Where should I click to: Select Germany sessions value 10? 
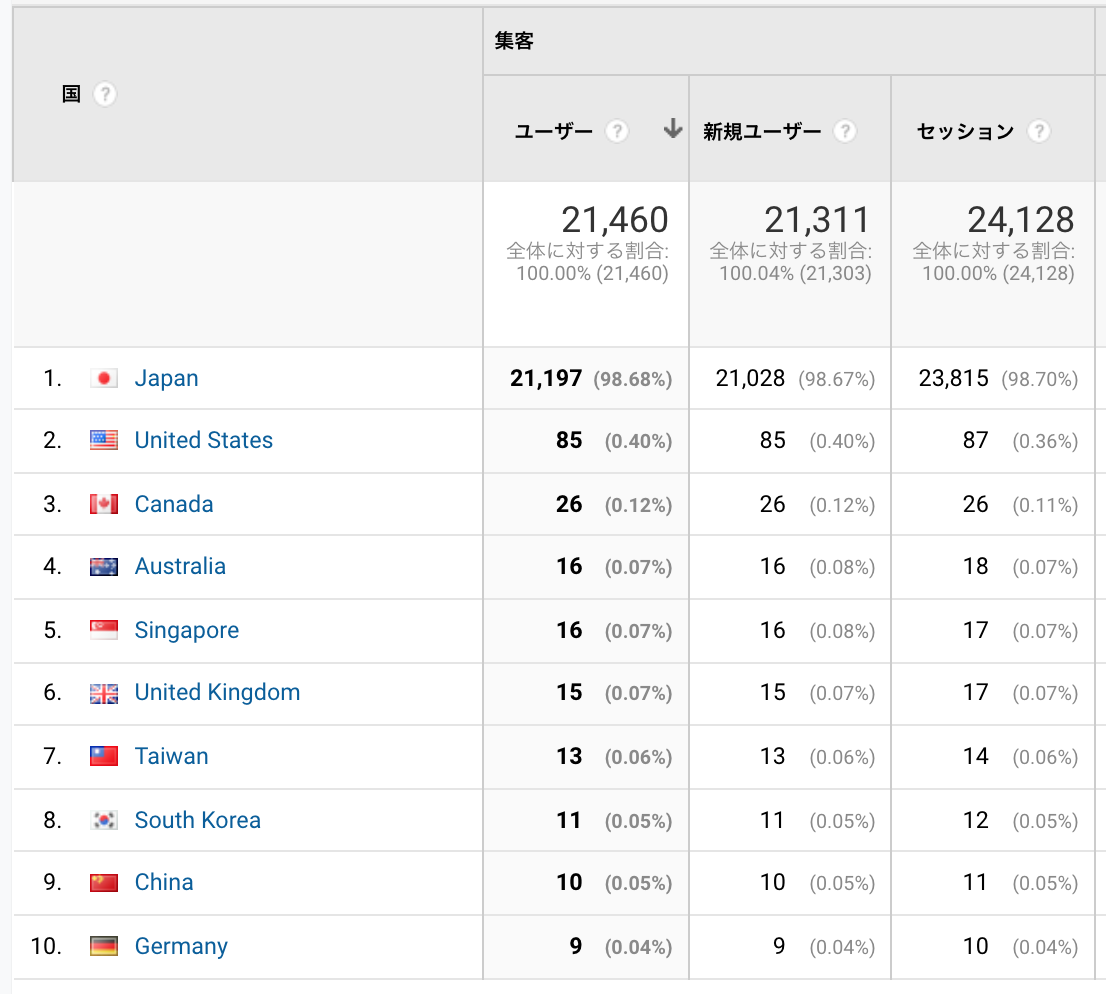(x=976, y=946)
